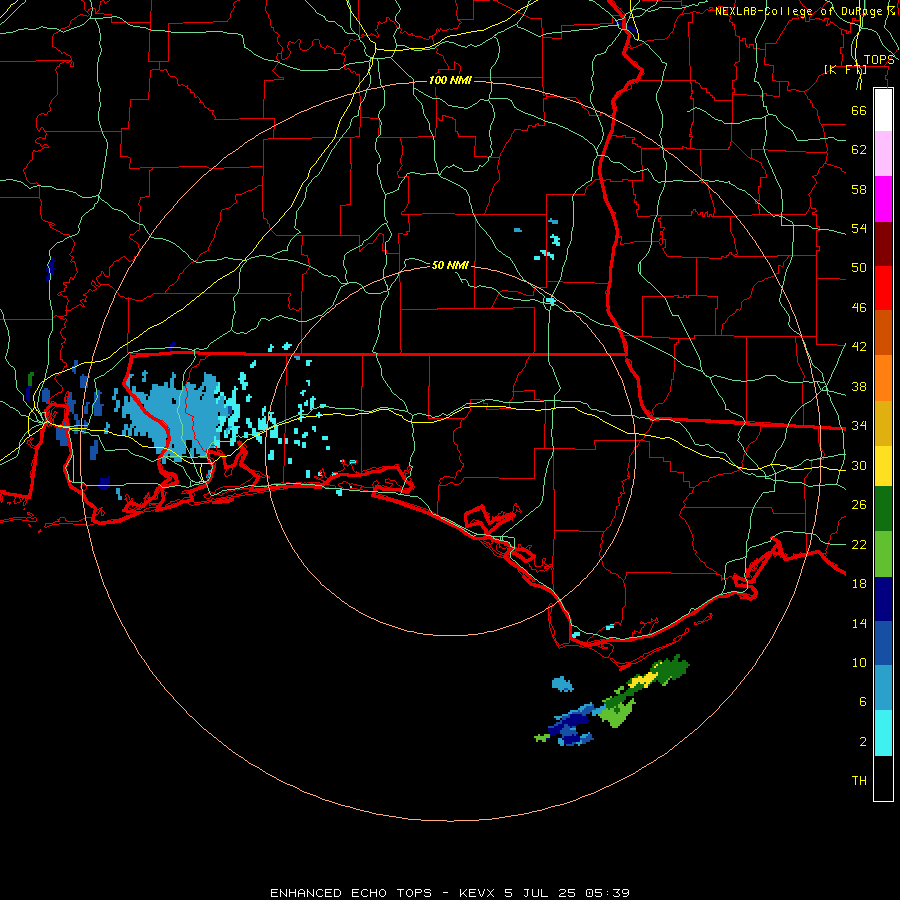
Task: Click the 100 NMI range ring label
Action: 450,80
